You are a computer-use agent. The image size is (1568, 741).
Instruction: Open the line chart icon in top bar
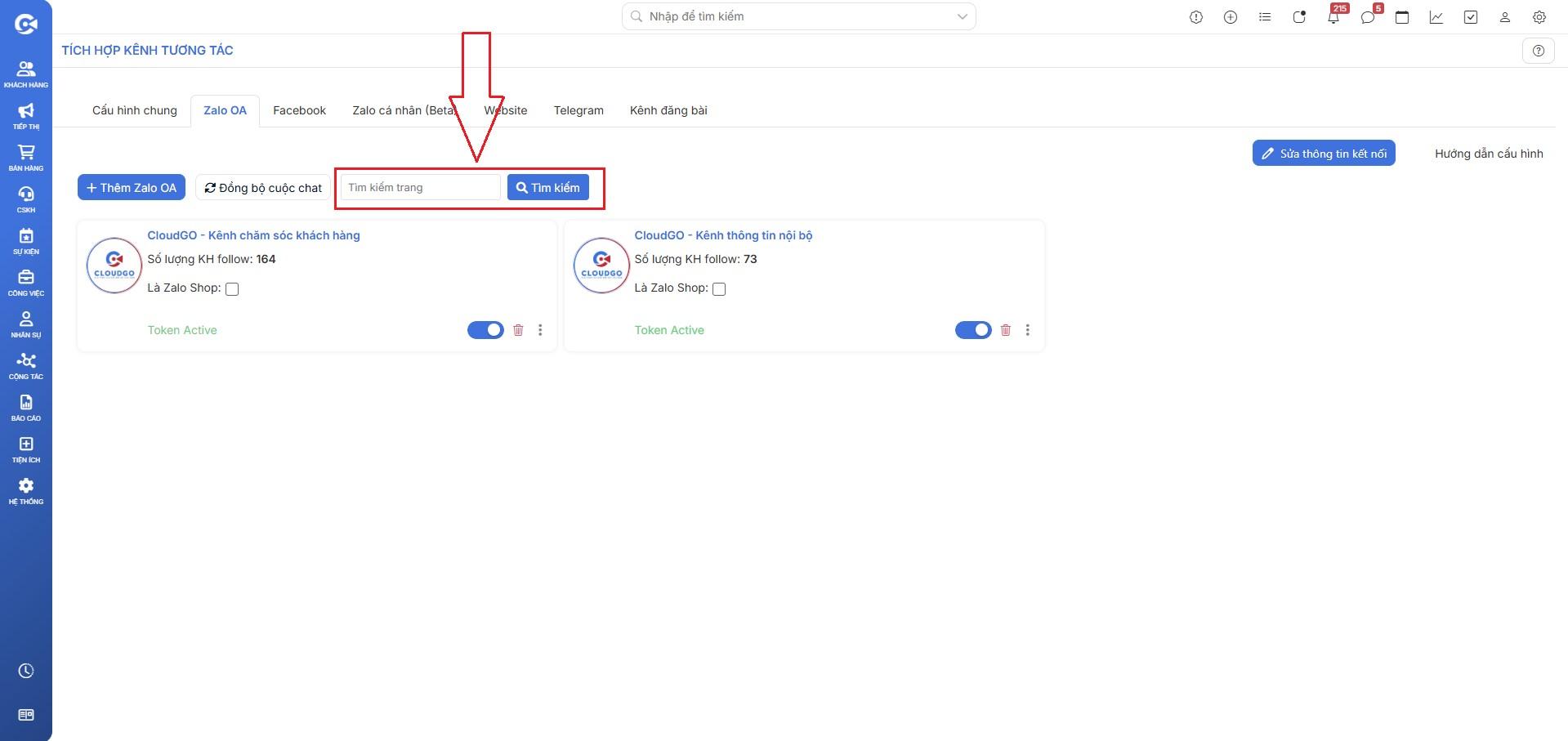point(1436,17)
